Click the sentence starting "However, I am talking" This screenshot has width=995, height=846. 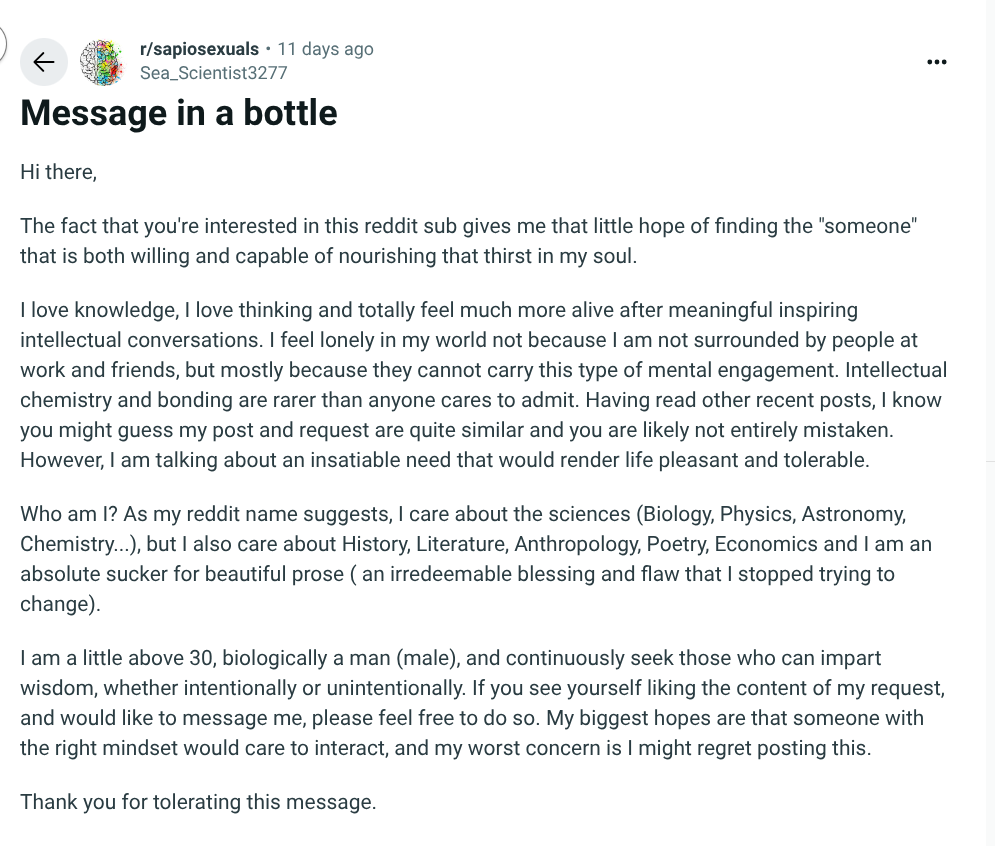(x=445, y=459)
